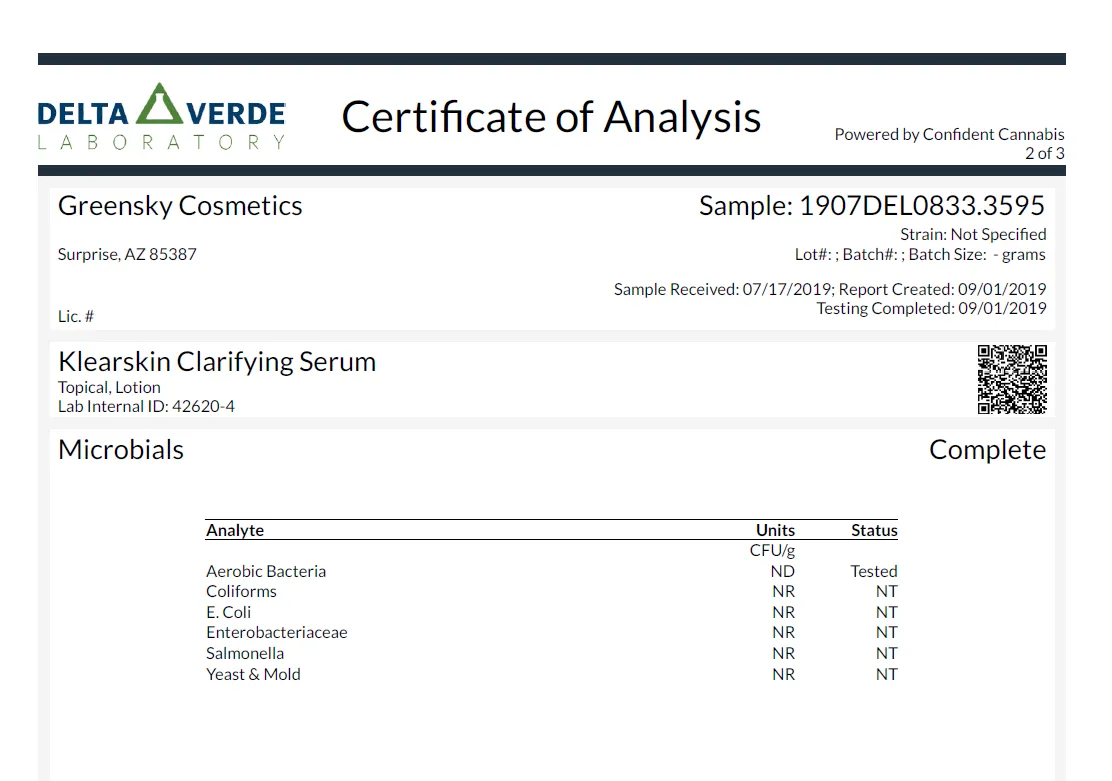Click the 'Units' column header
Screen dimensions: 1112x781
[x=775, y=530]
